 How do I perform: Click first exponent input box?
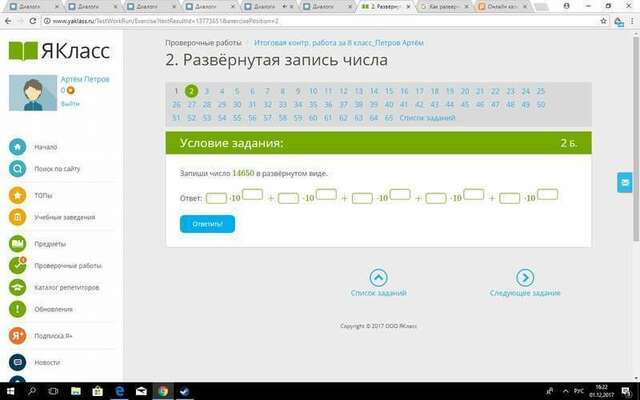[253, 194]
